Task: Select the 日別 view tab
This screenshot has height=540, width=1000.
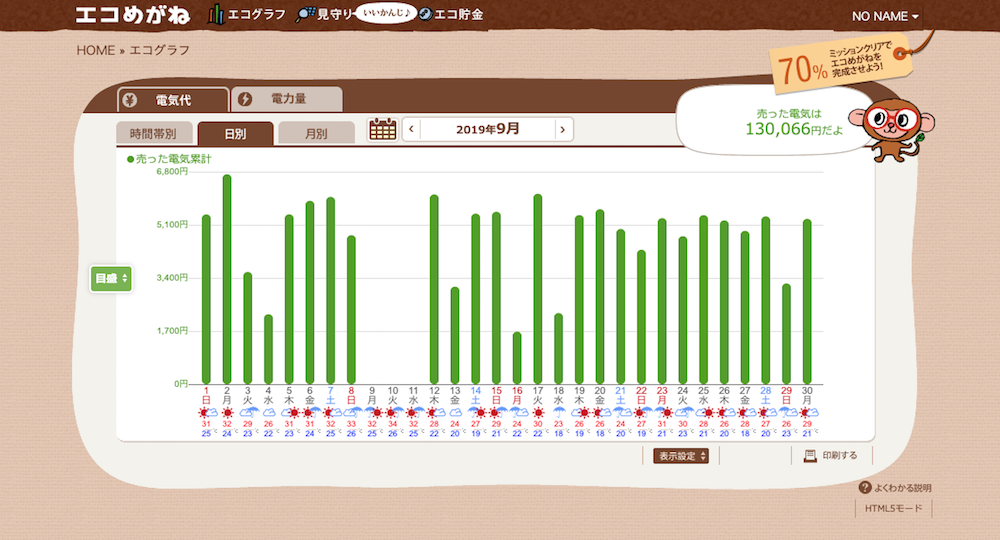Action: 235,133
